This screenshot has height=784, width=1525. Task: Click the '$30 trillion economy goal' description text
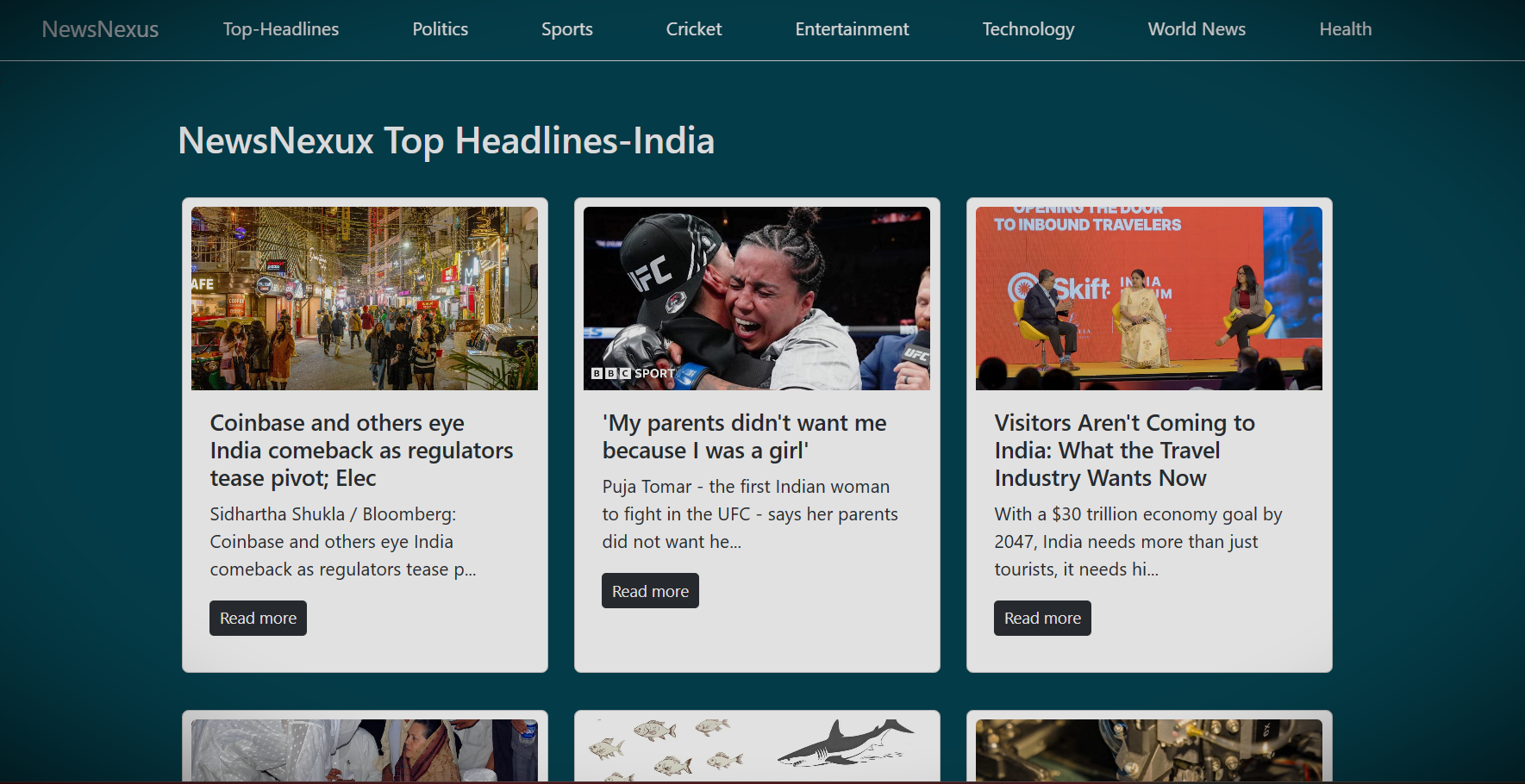point(1138,542)
